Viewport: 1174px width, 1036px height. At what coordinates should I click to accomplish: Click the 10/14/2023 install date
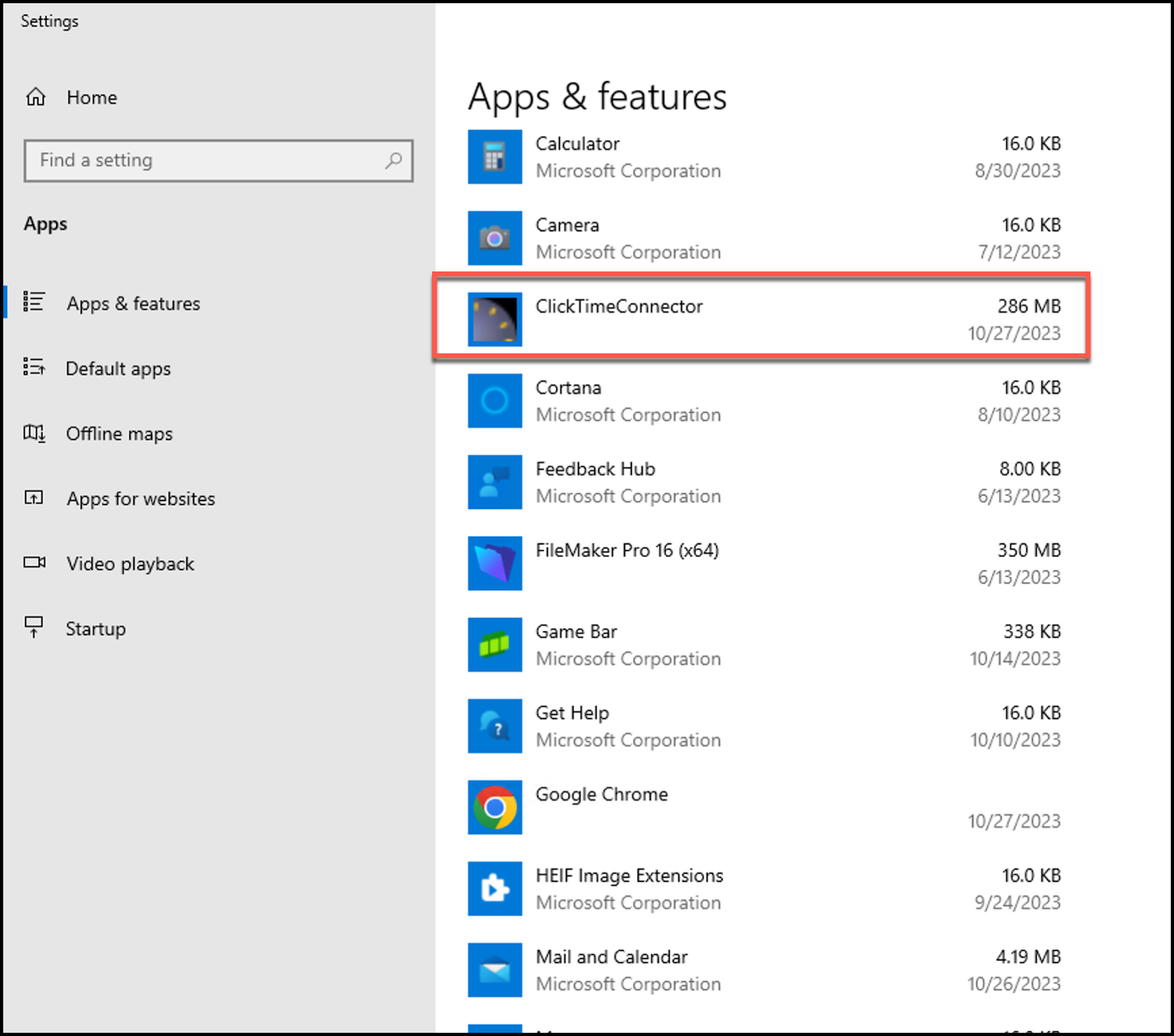click(1016, 659)
